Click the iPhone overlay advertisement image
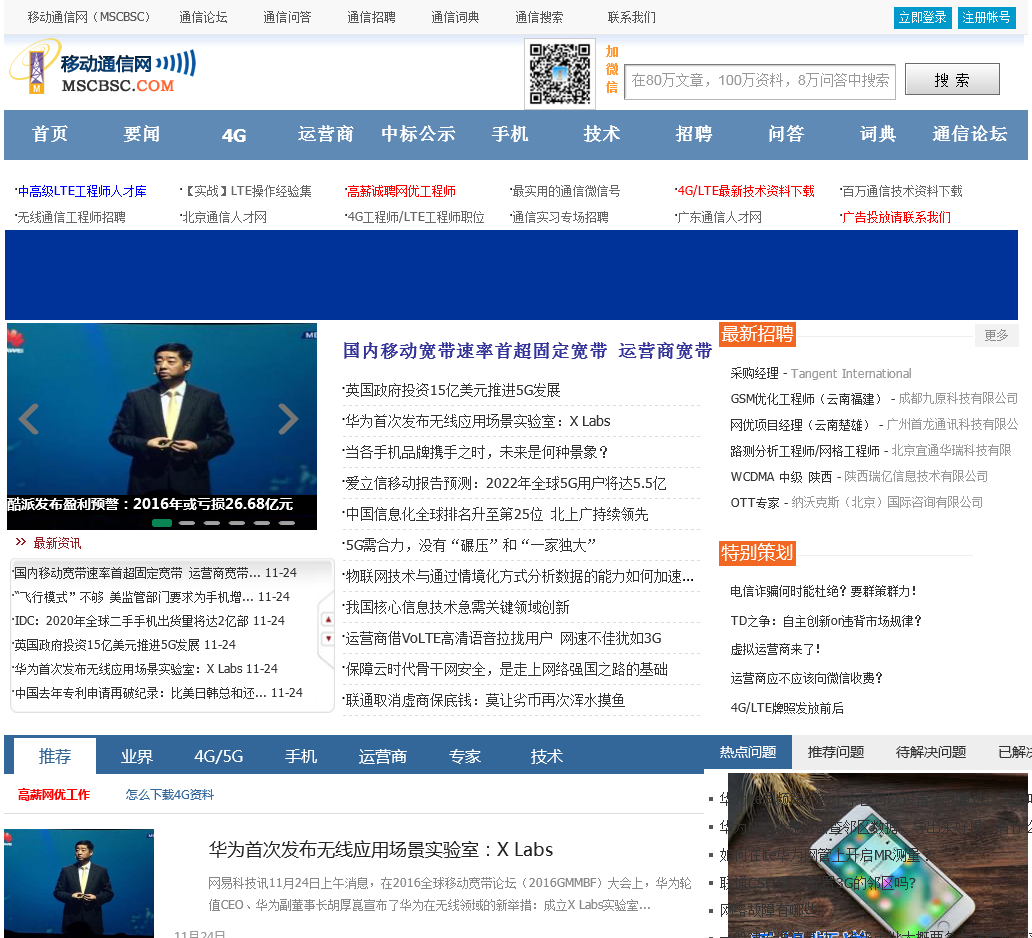 coord(877,856)
